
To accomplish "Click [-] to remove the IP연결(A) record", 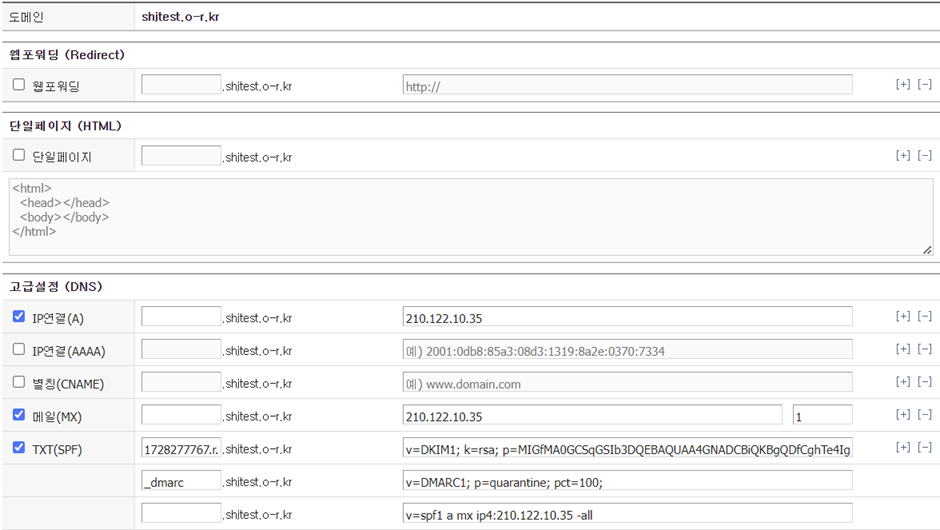I will click(925, 317).
